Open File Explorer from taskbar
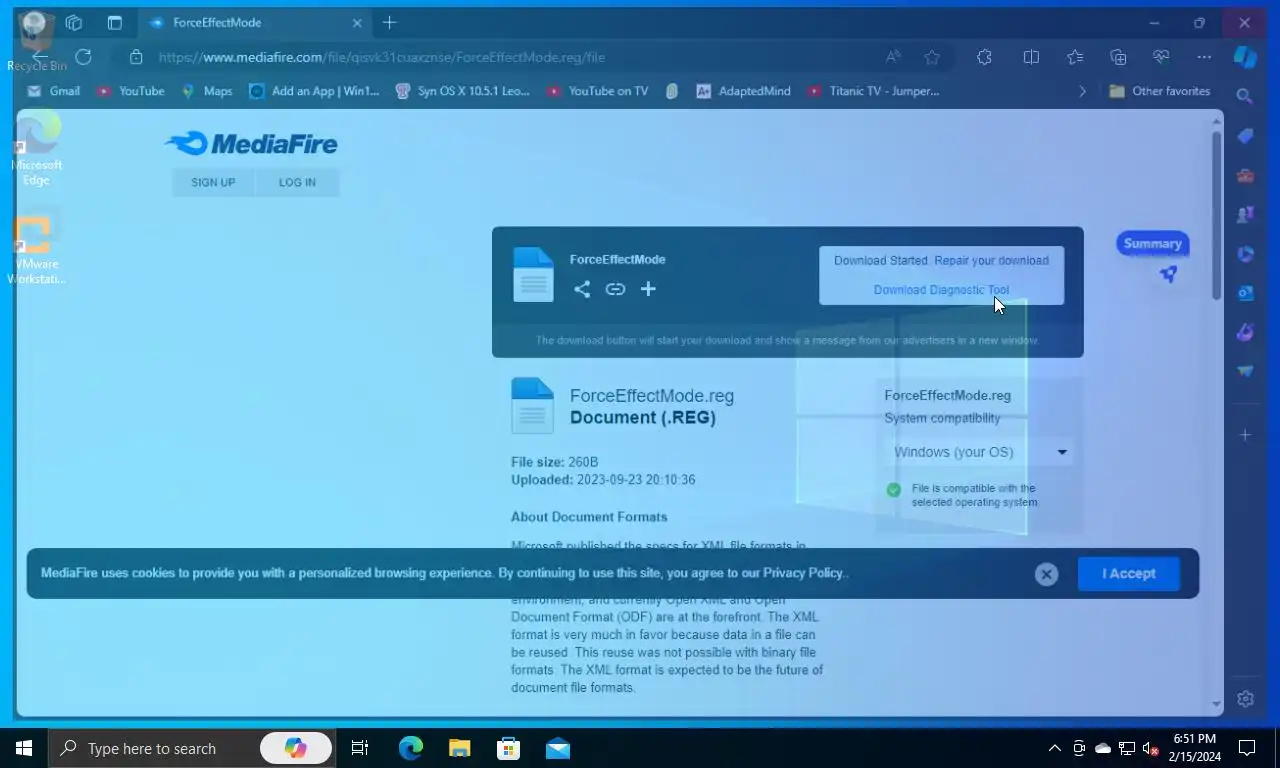Screen dimensions: 1280x768 459,748
